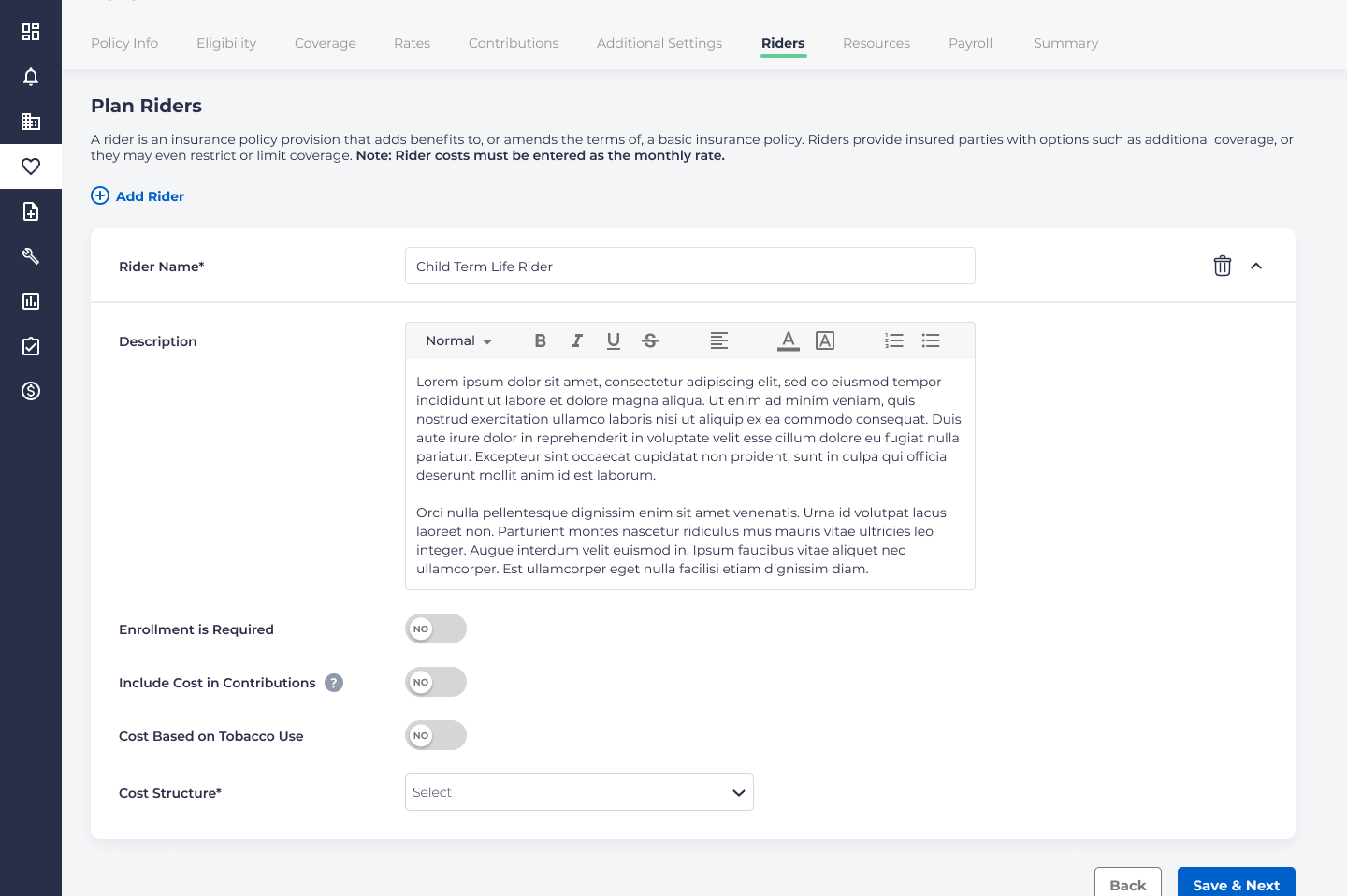Go to the Payroll tab
This screenshot has width=1347, height=896.
[970, 43]
